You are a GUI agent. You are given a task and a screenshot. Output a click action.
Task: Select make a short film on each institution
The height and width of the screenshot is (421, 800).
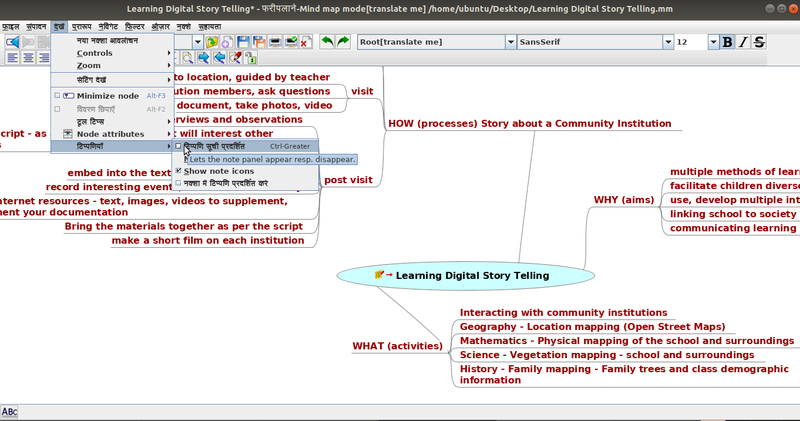click(208, 240)
